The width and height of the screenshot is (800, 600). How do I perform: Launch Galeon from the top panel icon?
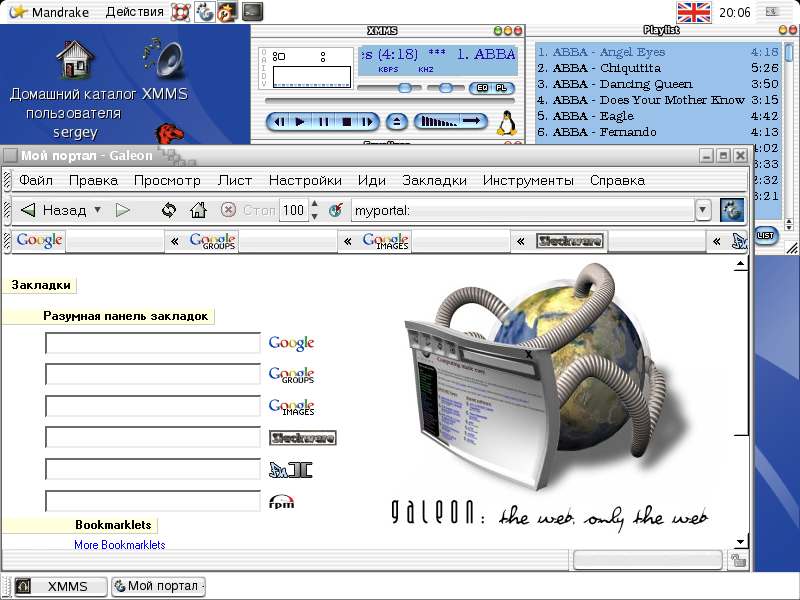coord(204,12)
